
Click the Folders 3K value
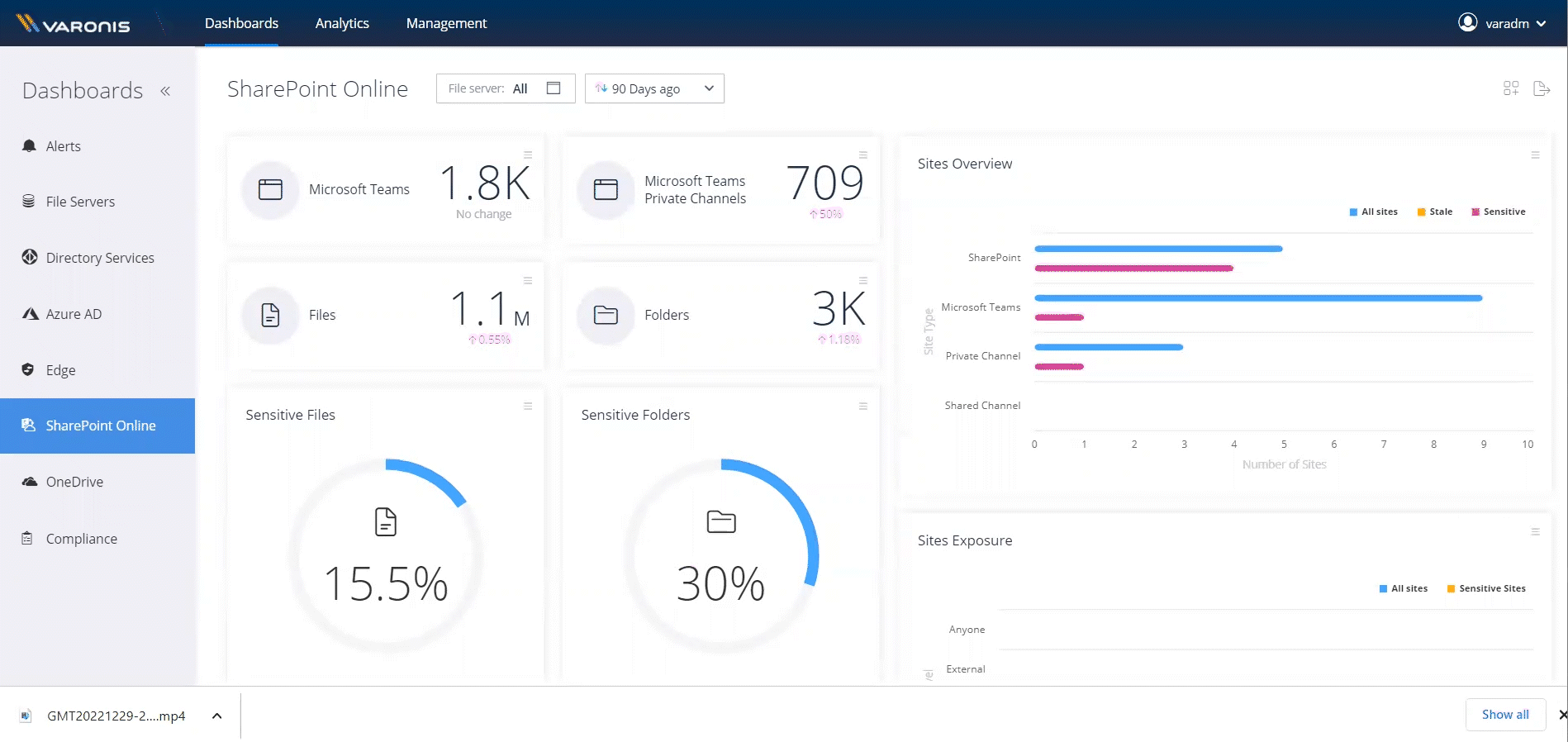click(x=839, y=308)
